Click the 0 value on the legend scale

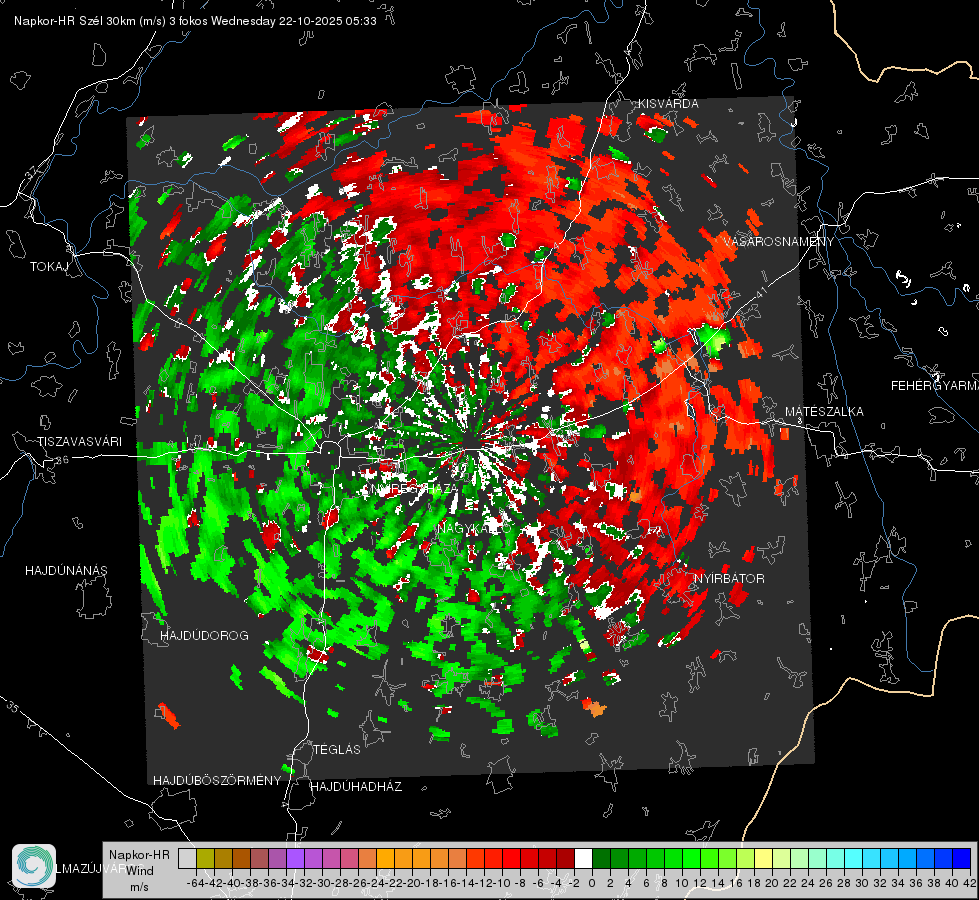click(x=592, y=883)
